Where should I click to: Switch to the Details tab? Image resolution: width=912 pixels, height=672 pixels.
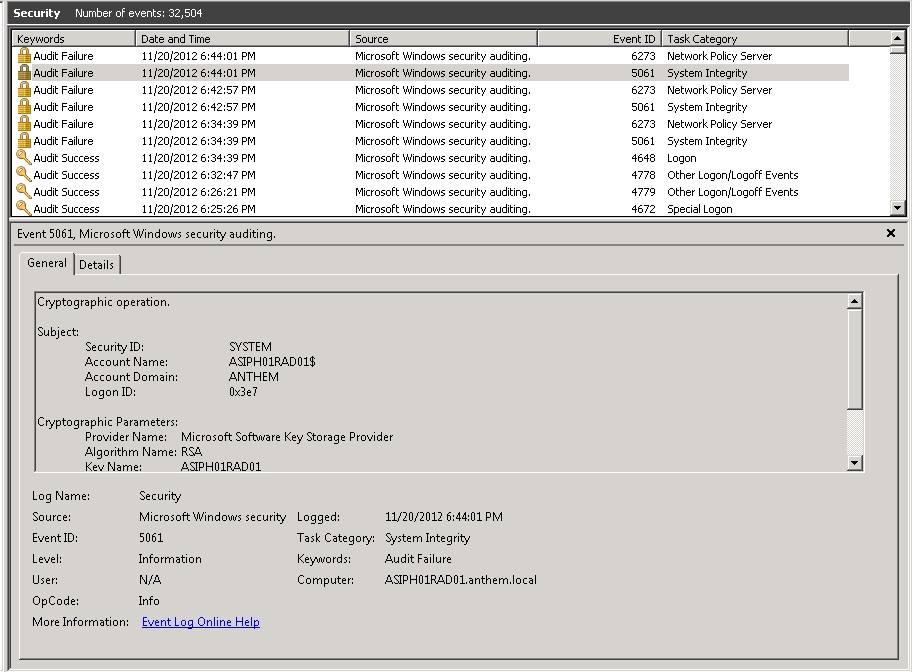(97, 264)
